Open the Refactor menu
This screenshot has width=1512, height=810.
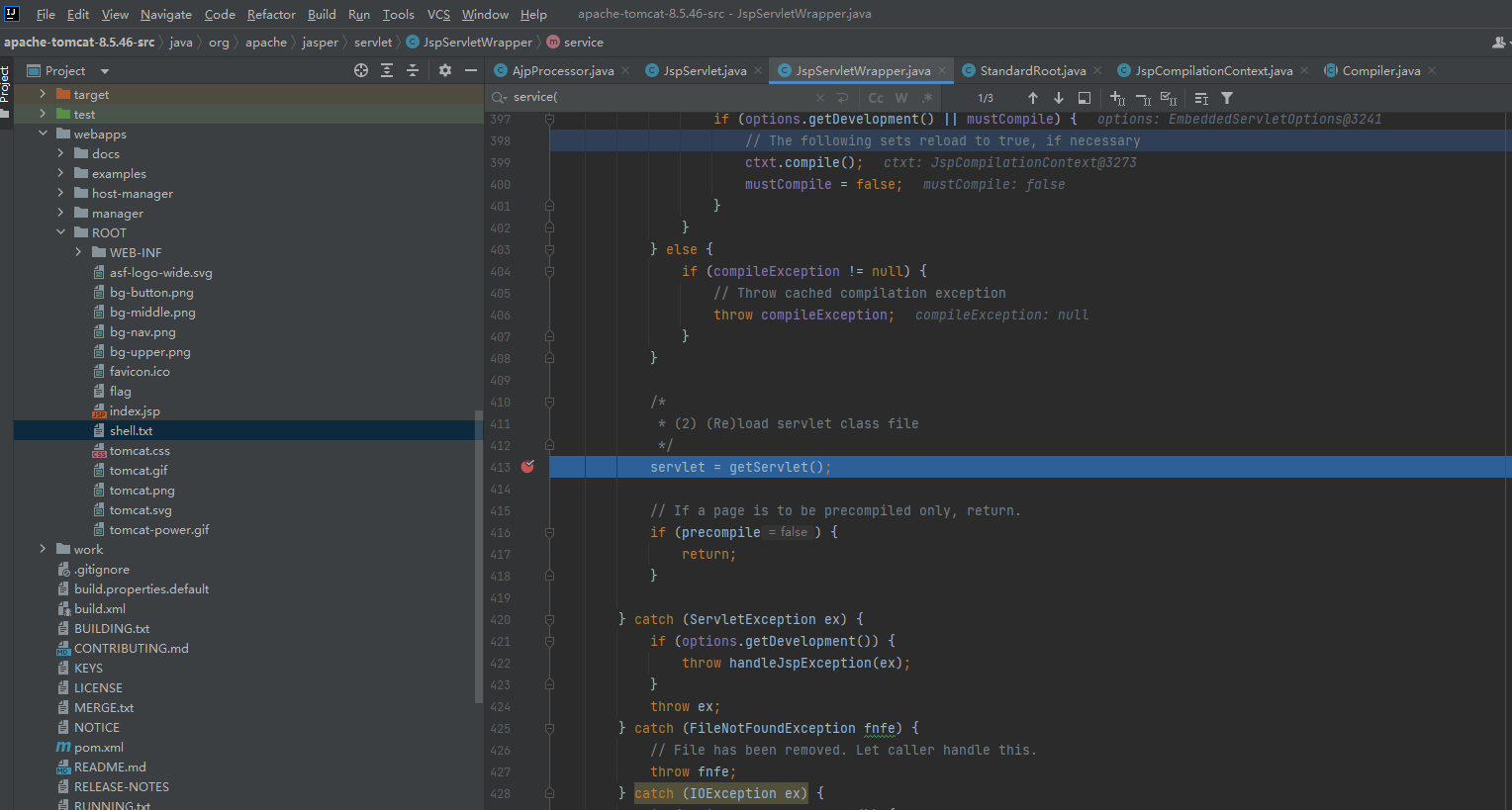(x=271, y=14)
